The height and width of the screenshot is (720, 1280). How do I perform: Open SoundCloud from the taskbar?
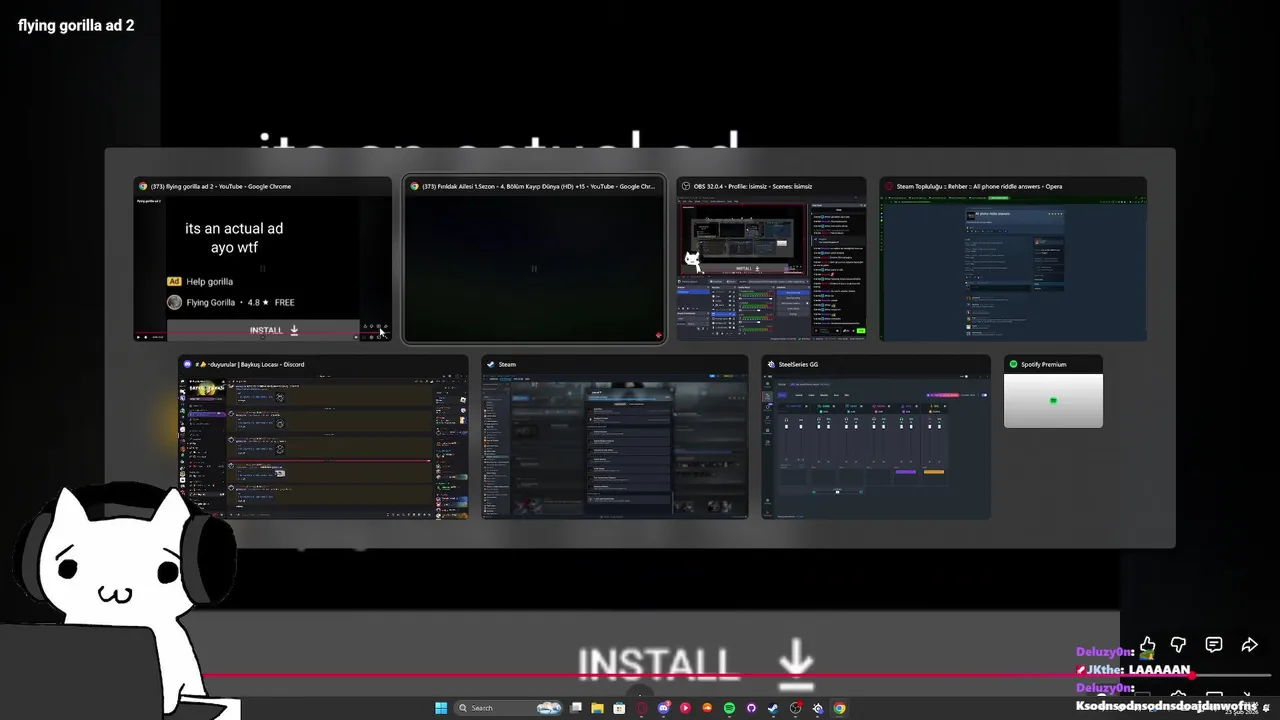707,708
